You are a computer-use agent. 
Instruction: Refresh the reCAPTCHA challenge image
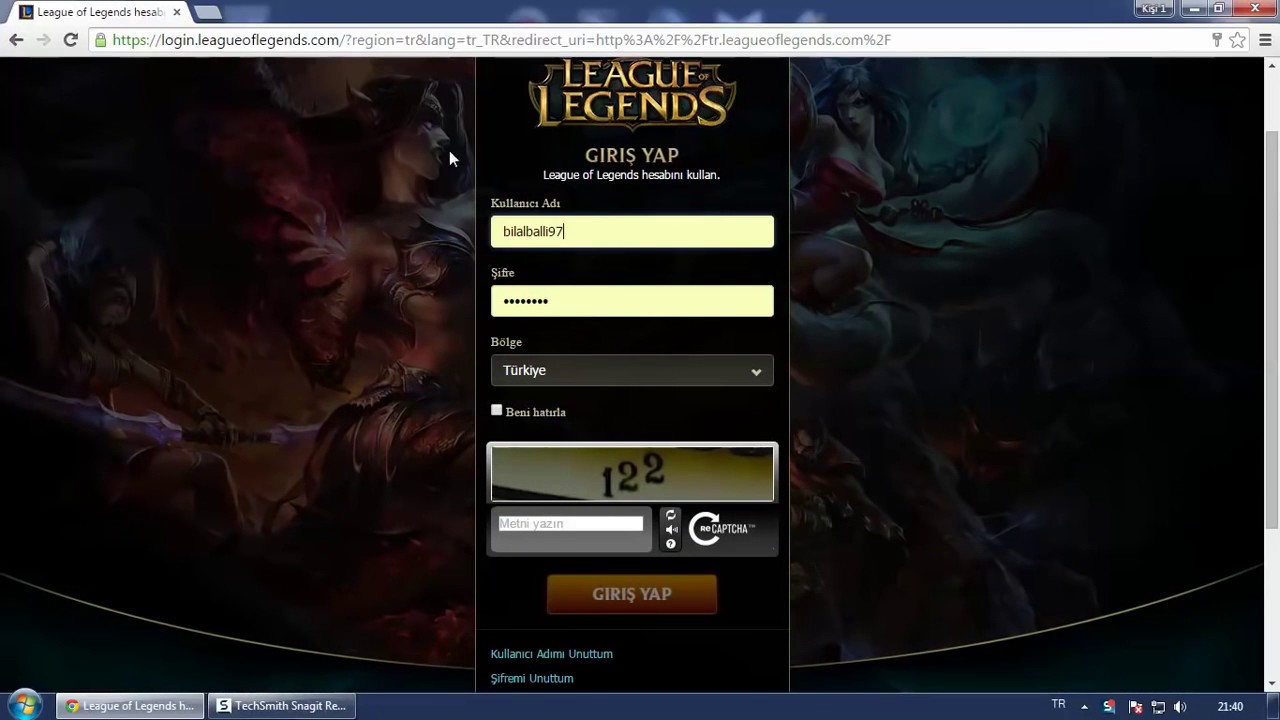[x=671, y=516]
